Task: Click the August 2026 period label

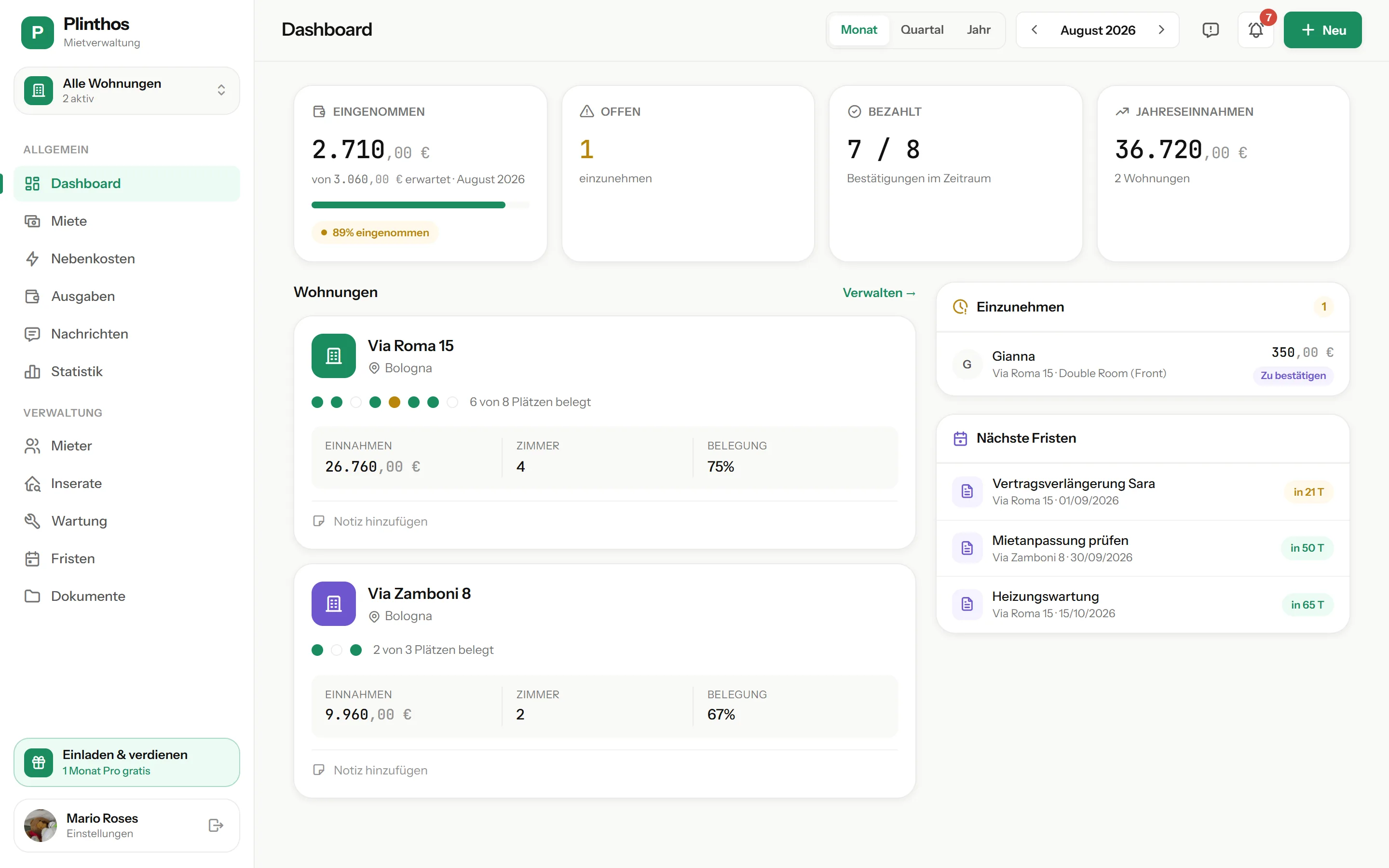Action: [1097, 30]
